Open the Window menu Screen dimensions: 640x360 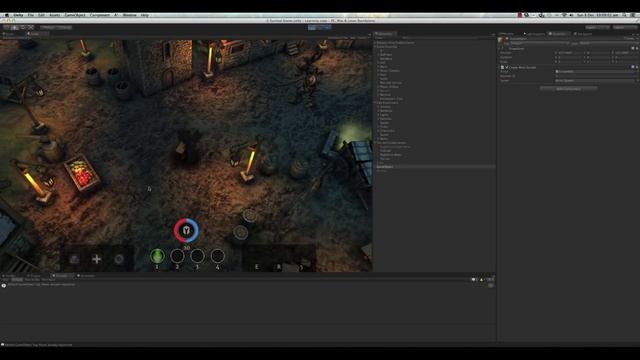click(x=129, y=15)
